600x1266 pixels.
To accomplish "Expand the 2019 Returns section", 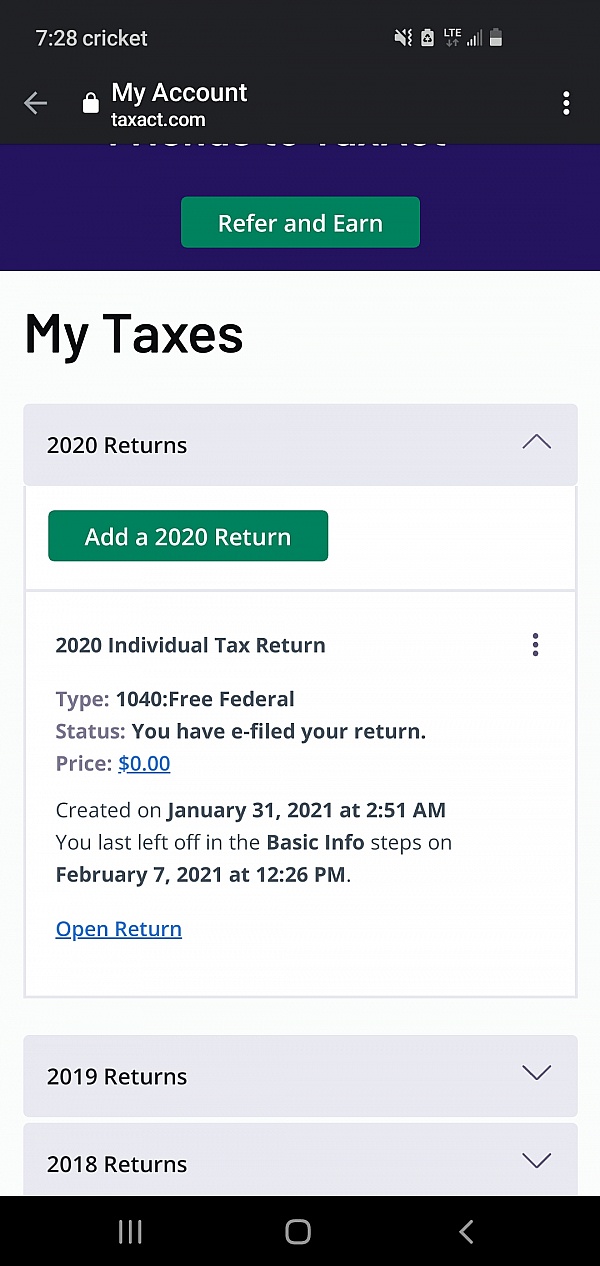I will click(536, 1074).
